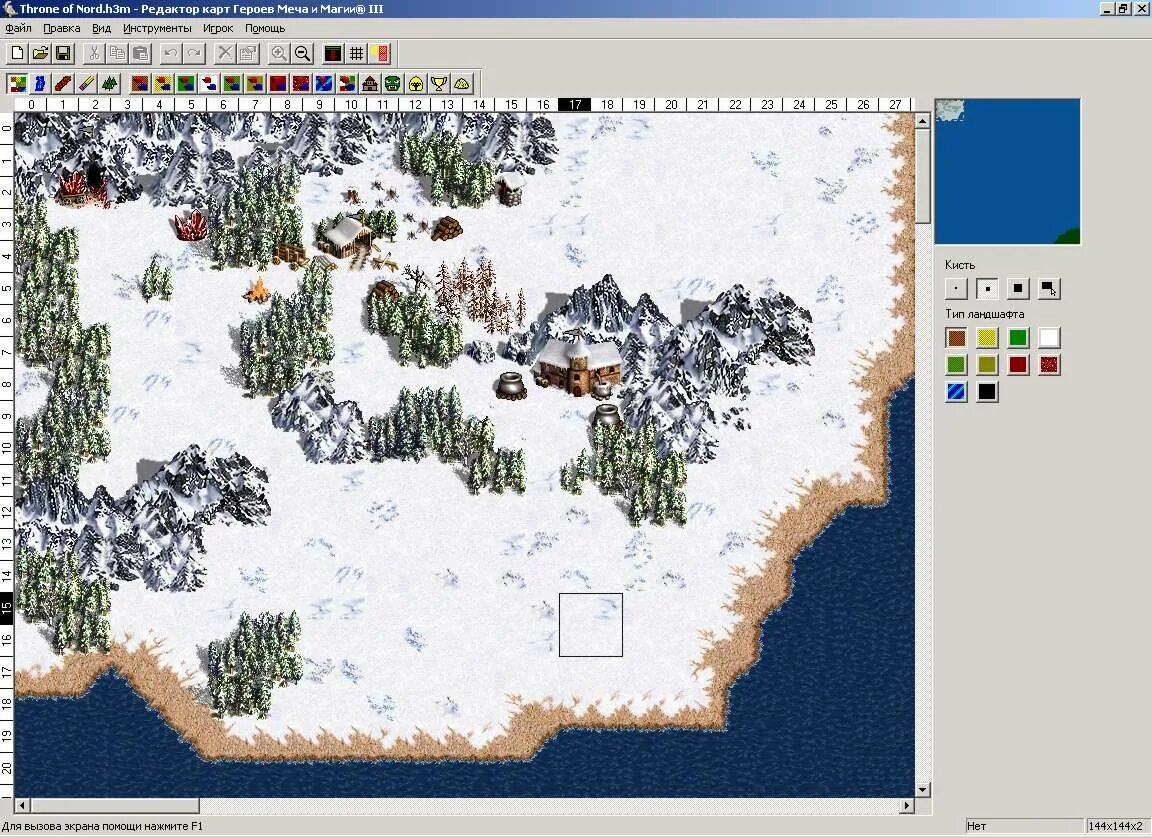
Task: Toggle the map grid icon
Action: click(x=356, y=54)
